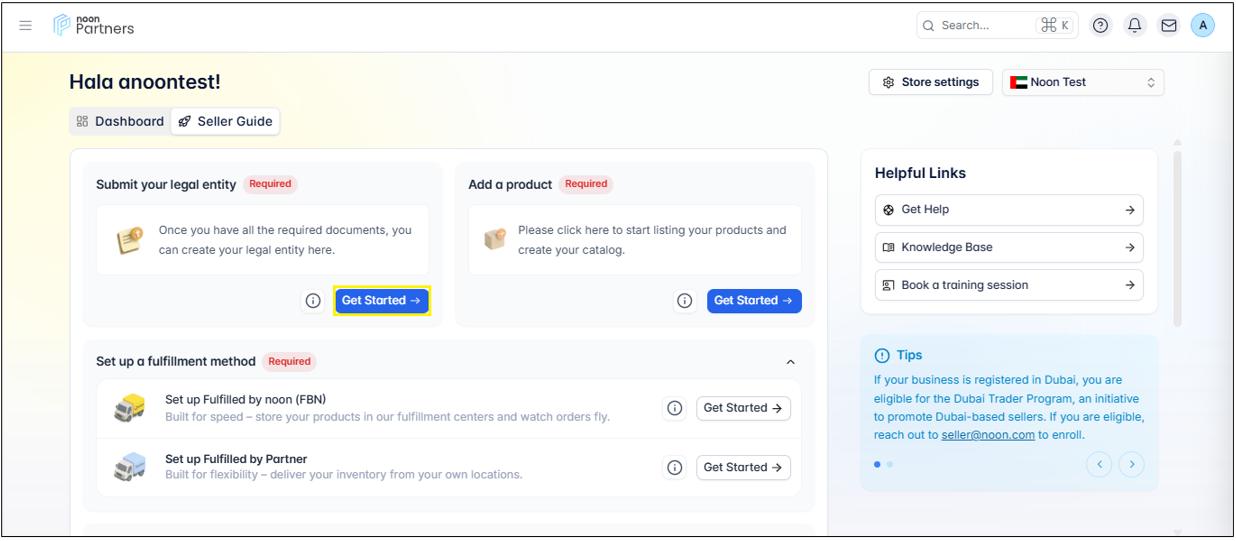The height and width of the screenshot is (541, 1236).
Task: Click the Store settings button
Action: [930, 82]
